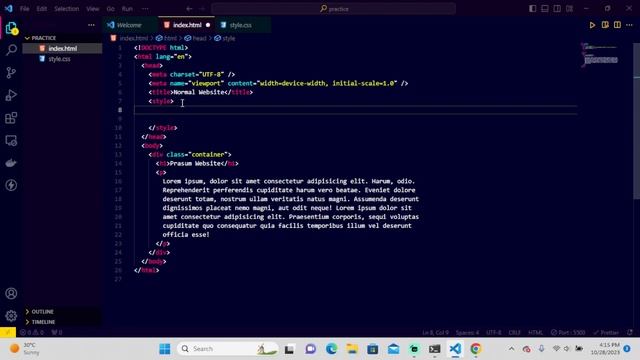Screen dimensions: 640x360
Task: Switch to the style.css editor tab
Action: pyautogui.click(x=241, y=25)
